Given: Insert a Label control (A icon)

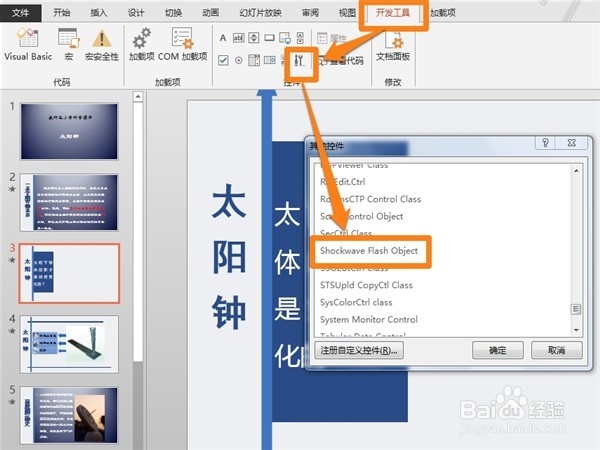Looking at the screenshot, I should coord(223,38).
